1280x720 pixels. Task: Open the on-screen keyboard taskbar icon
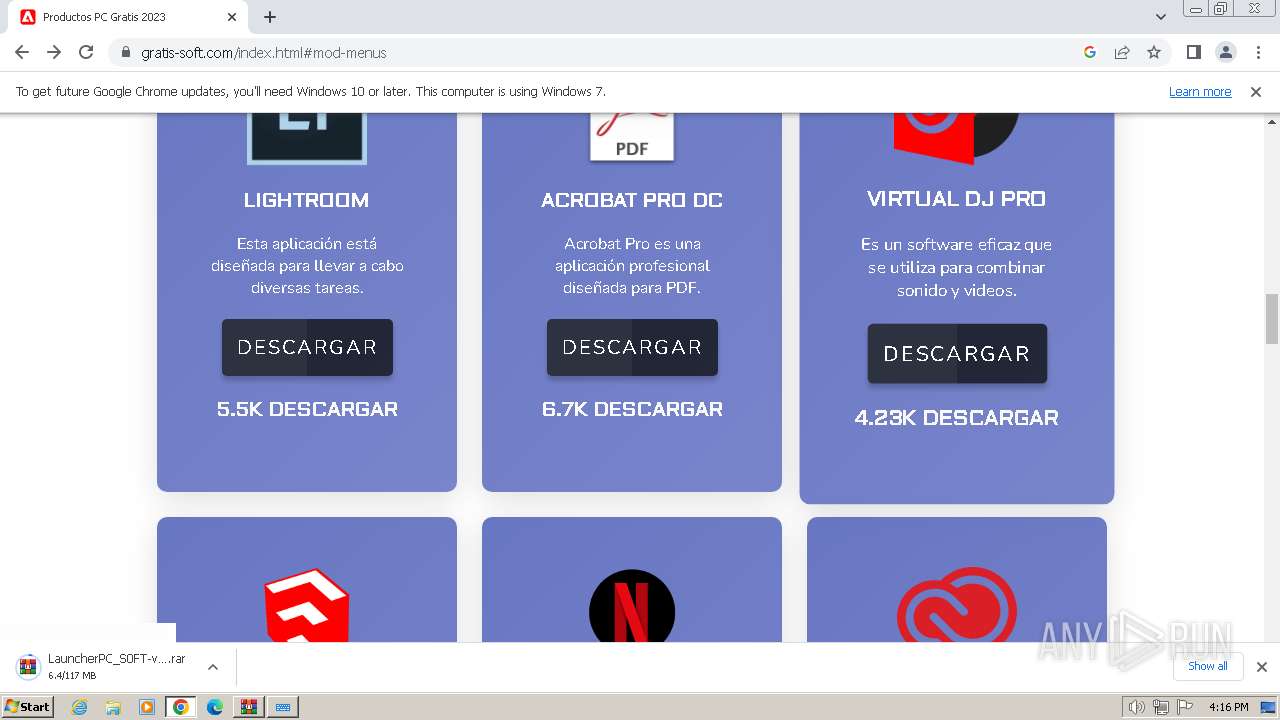pyautogui.click(x=282, y=707)
